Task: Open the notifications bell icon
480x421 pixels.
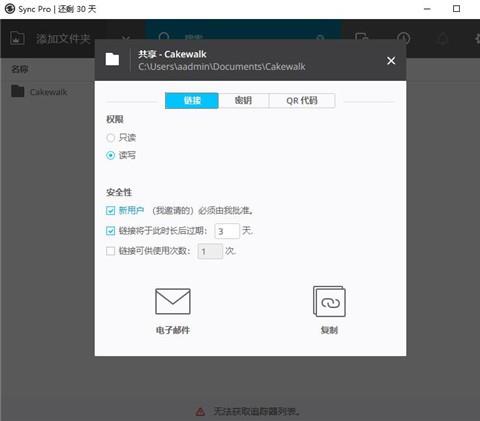Action: (x=443, y=39)
